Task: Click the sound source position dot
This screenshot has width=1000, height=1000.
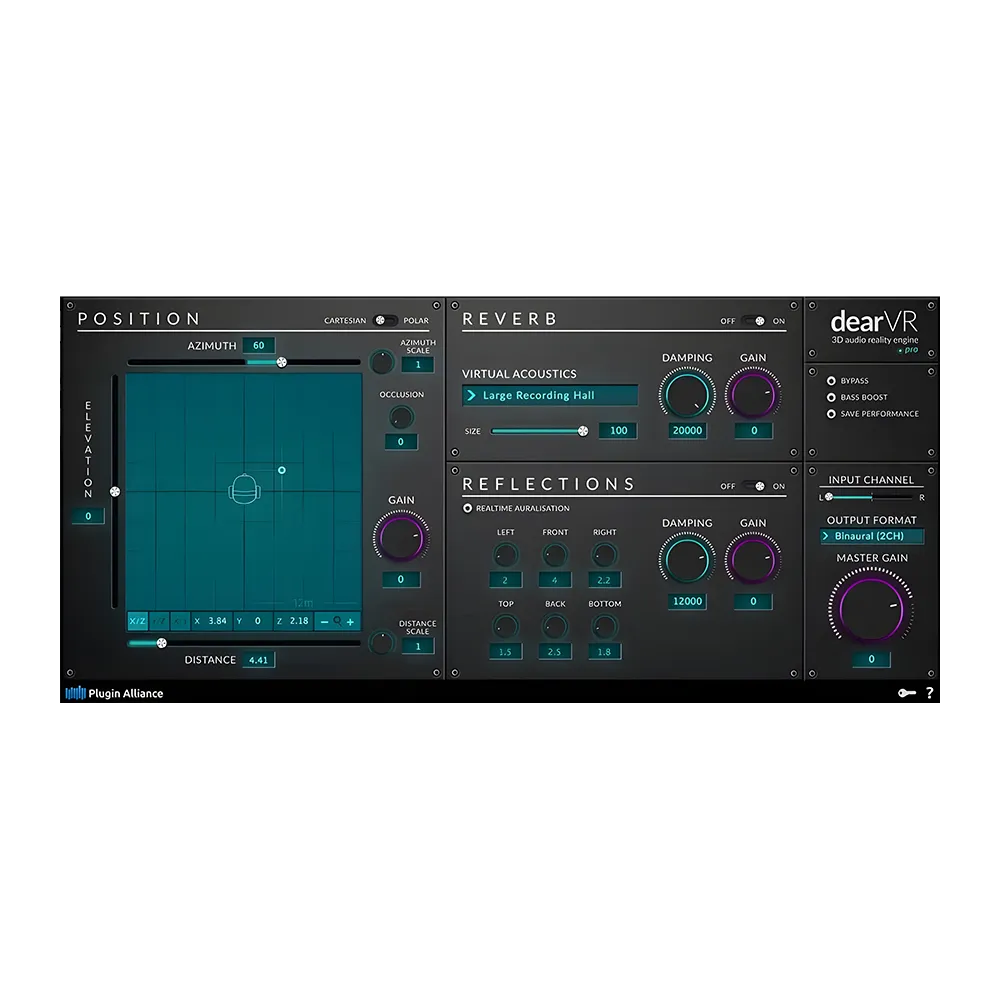Action: tap(282, 470)
